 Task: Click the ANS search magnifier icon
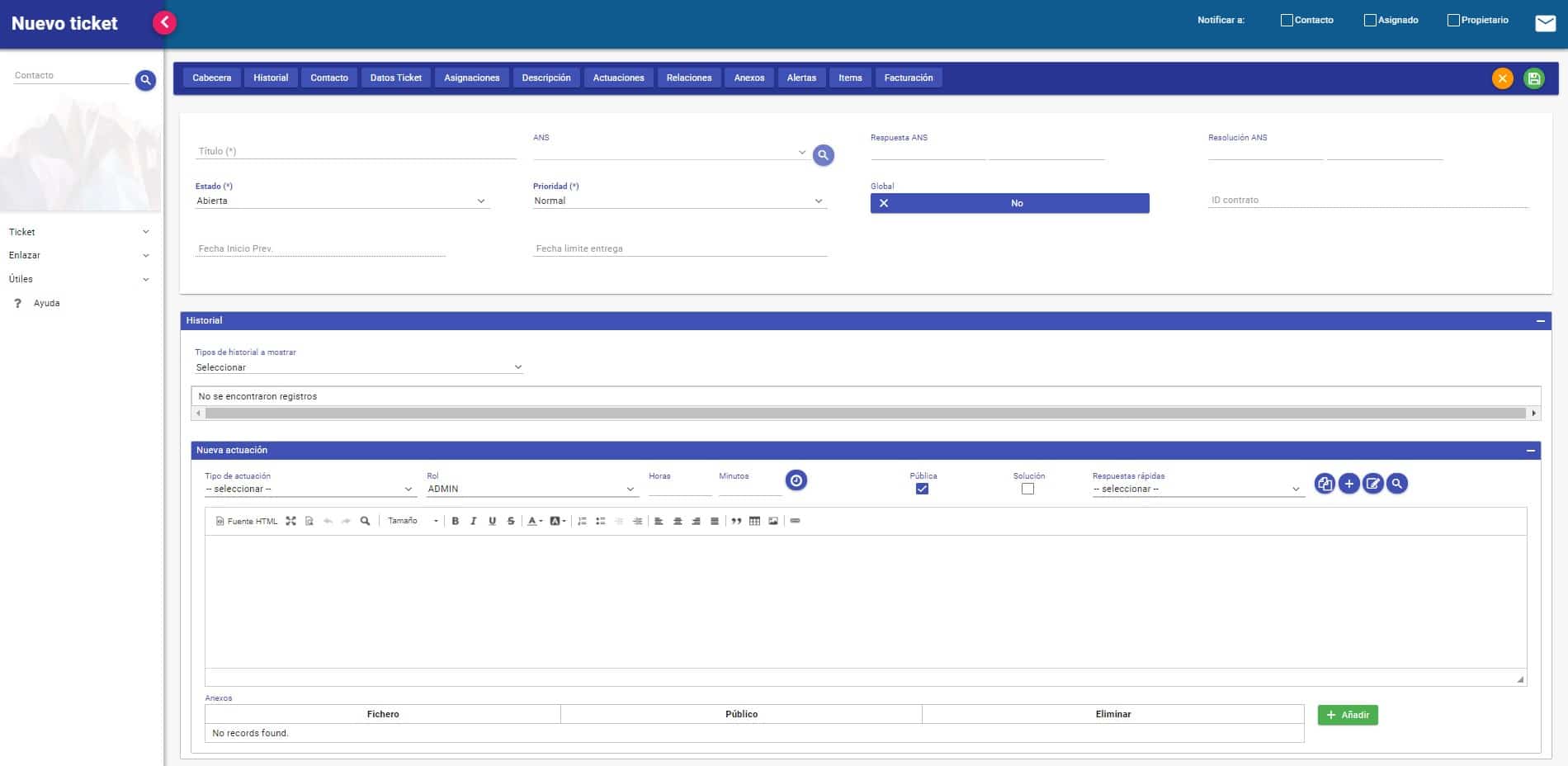[x=823, y=155]
